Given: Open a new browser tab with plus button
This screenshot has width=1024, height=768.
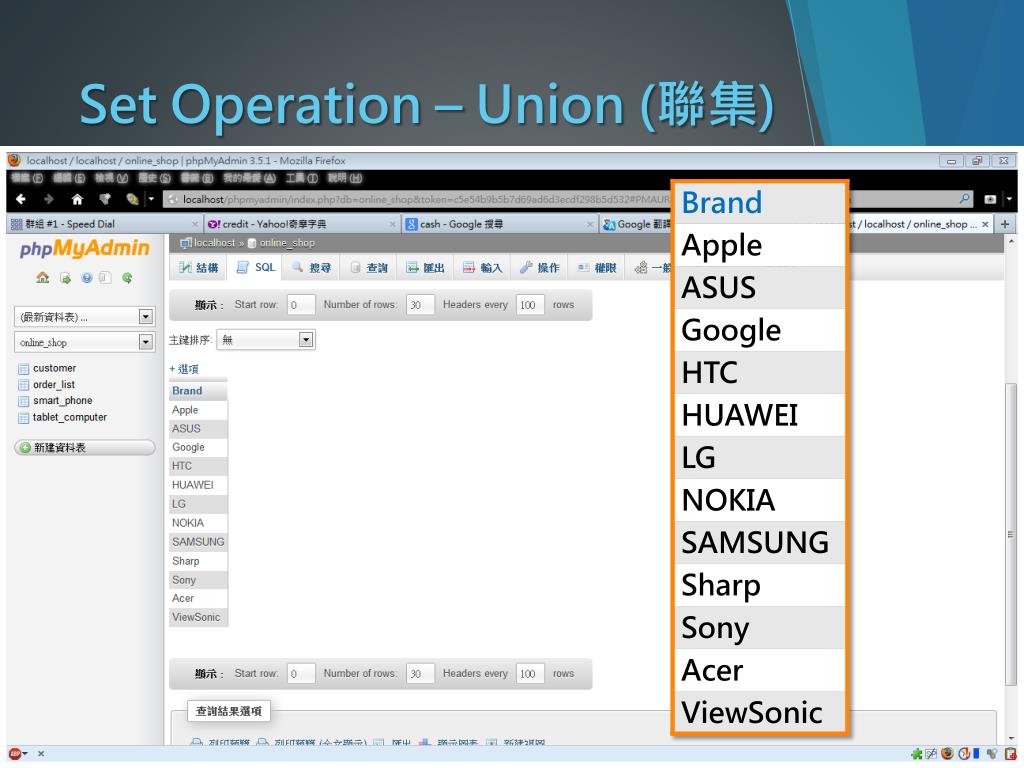Looking at the screenshot, I should pyautogui.click(x=1005, y=224).
